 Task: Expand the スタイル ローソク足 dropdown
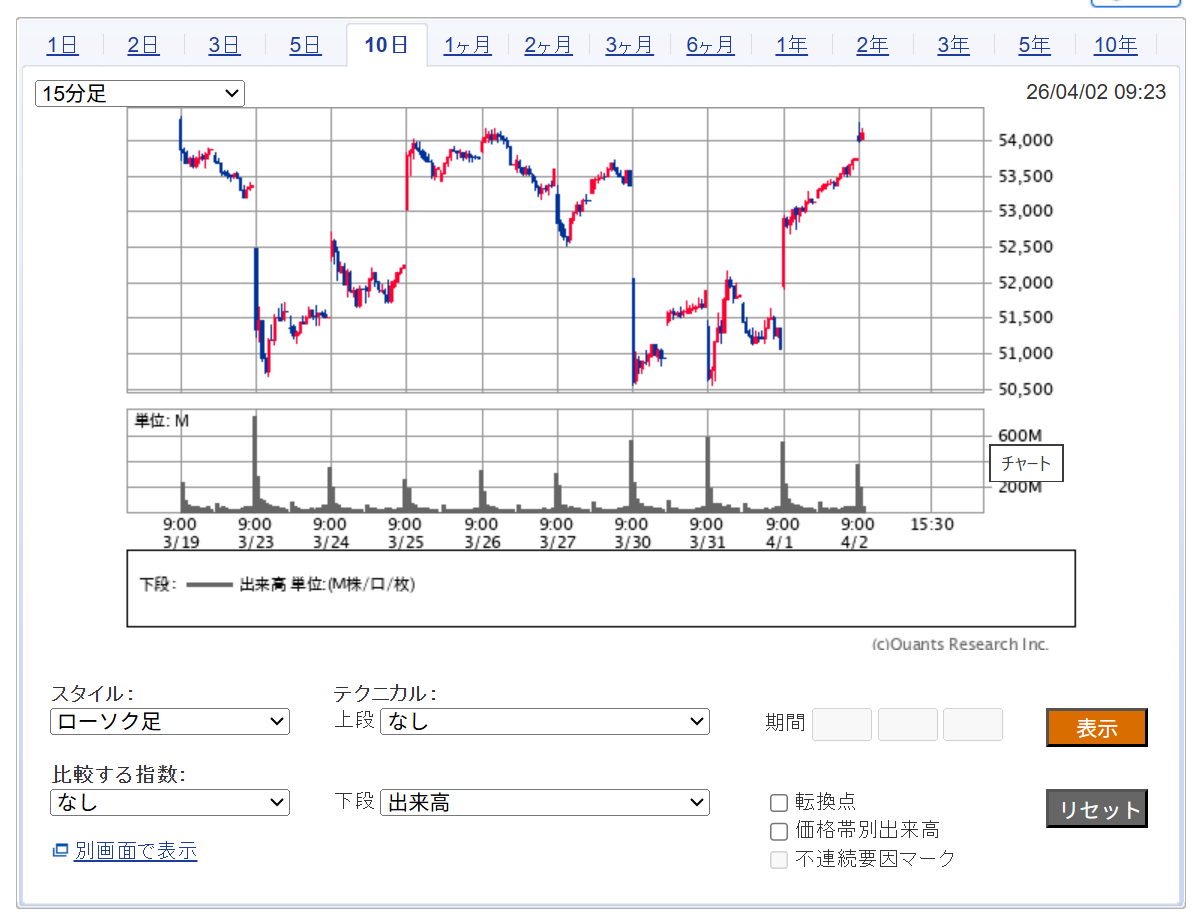170,721
